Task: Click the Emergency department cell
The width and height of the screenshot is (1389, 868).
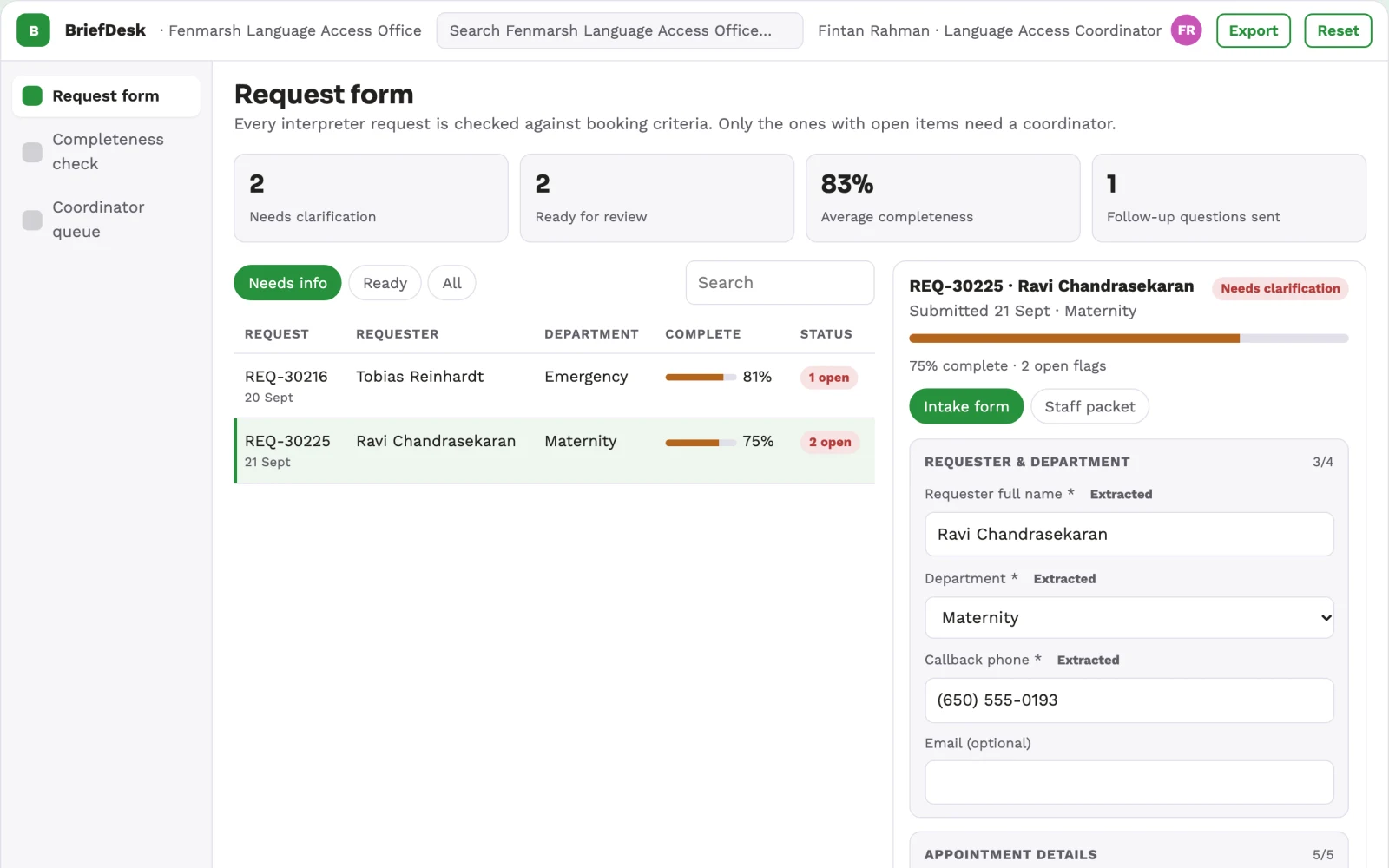Action: [x=586, y=377]
